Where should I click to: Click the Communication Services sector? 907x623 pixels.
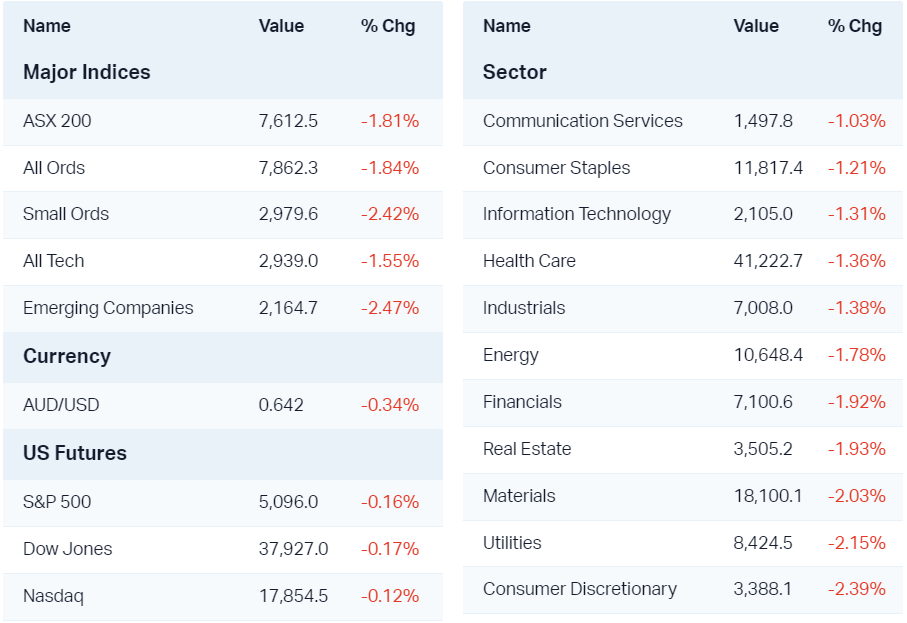[x=583, y=121]
